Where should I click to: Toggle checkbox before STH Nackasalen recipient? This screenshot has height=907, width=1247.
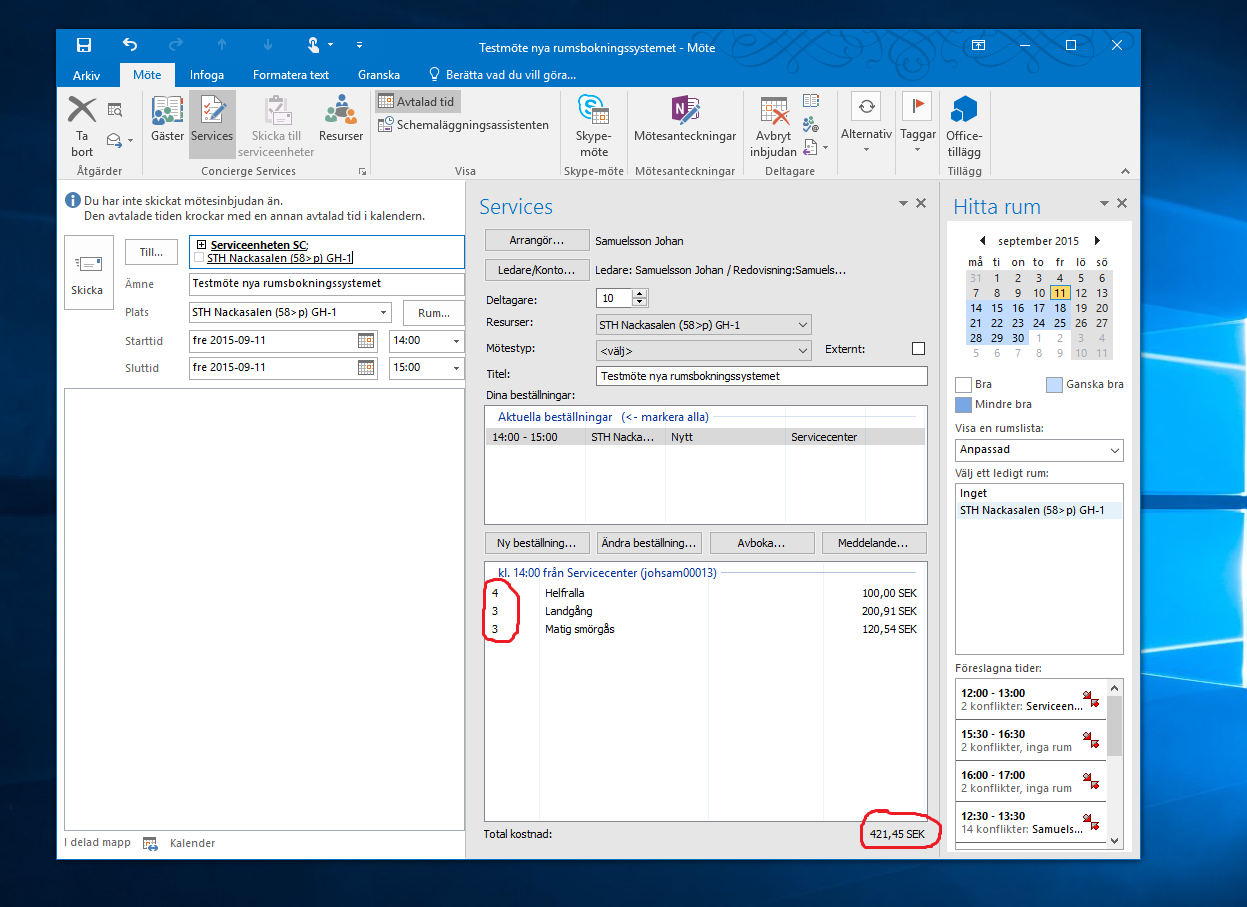(199, 258)
